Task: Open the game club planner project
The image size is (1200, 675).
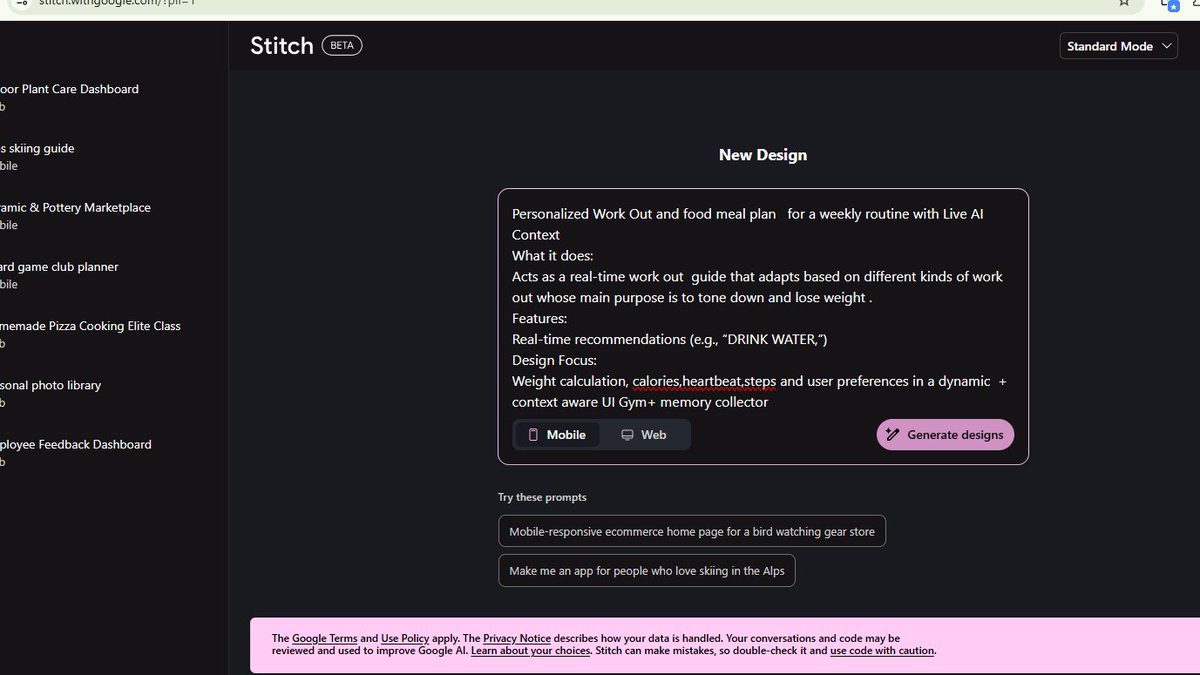Action: pyautogui.click(x=59, y=274)
